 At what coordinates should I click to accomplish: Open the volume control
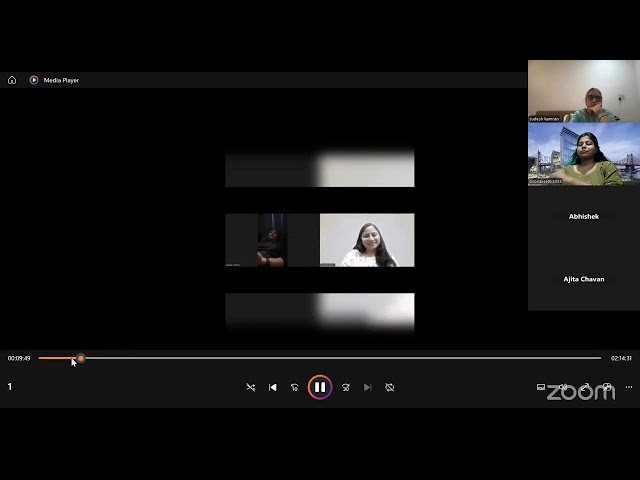[x=563, y=387]
